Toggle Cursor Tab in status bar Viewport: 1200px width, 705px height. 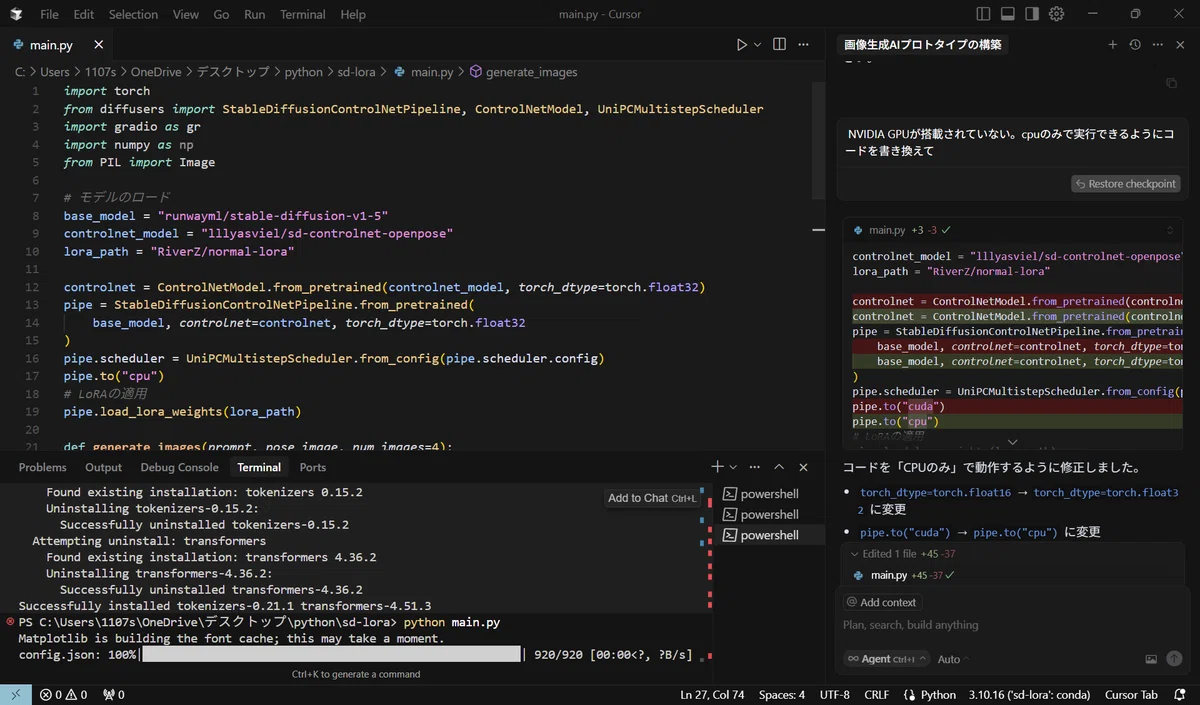coord(1131,694)
